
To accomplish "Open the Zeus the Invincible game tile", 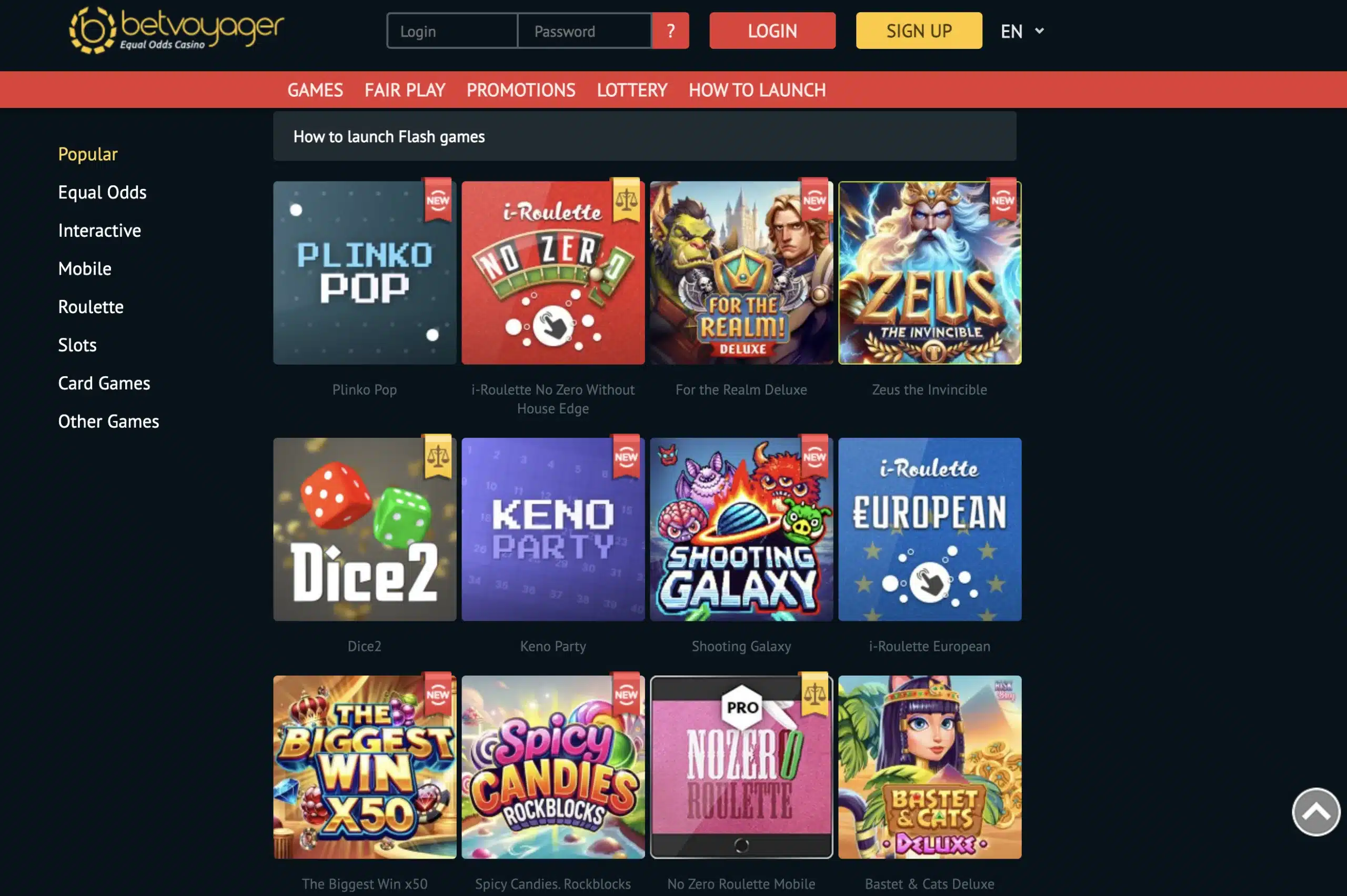I will point(930,273).
